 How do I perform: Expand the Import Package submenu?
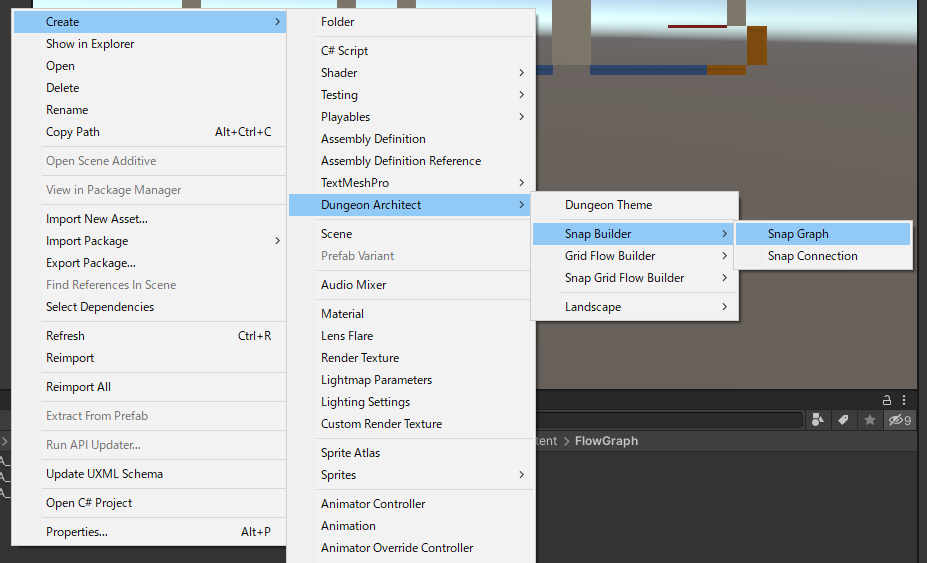pyautogui.click(x=150, y=240)
